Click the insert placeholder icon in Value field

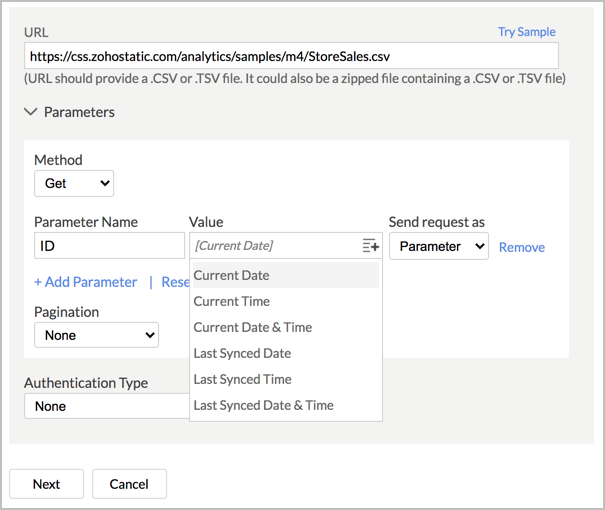coord(371,246)
